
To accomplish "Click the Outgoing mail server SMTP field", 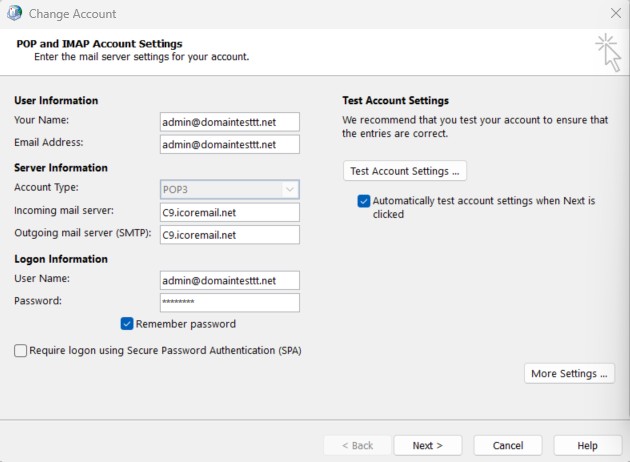I will point(230,235).
